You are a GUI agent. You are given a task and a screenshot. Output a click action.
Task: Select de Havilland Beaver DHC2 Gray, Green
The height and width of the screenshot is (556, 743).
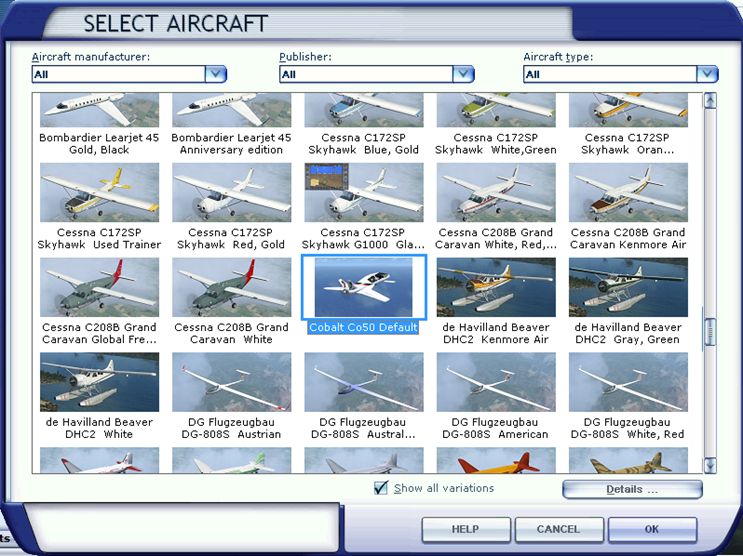(x=628, y=287)
